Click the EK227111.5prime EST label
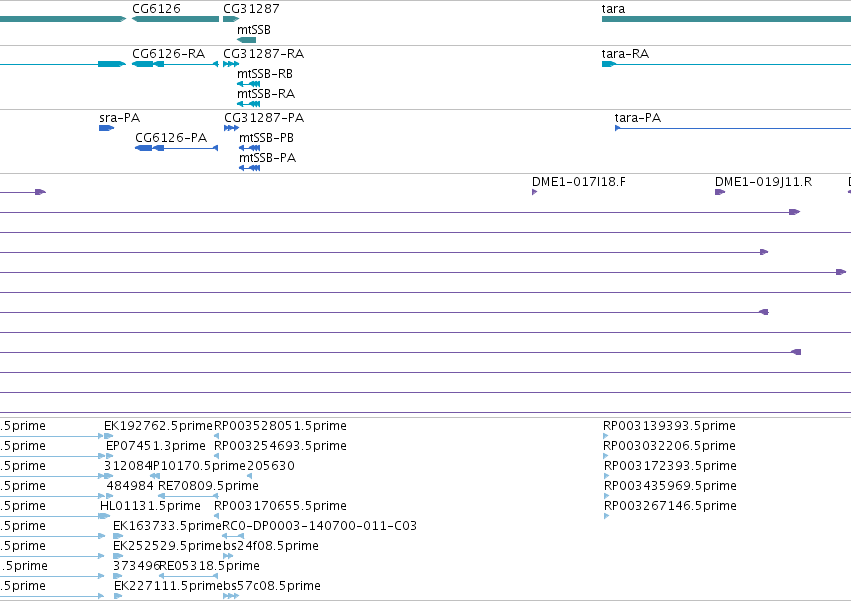The width and height of the screenshot is (851, 601). (x=168, y=586)
